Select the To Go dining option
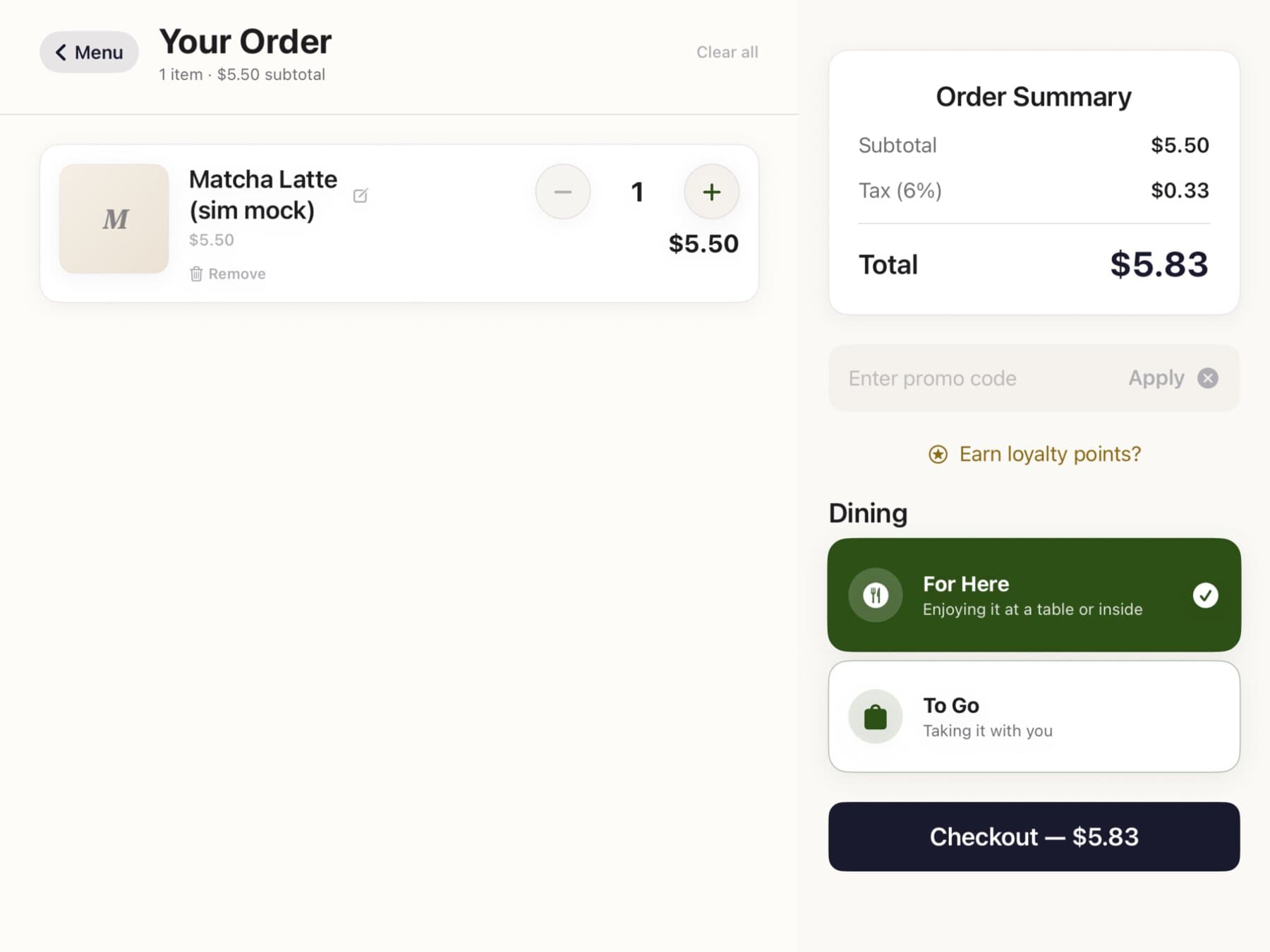The width and height of the screenshot is (1270, 952). (1034, 716)
